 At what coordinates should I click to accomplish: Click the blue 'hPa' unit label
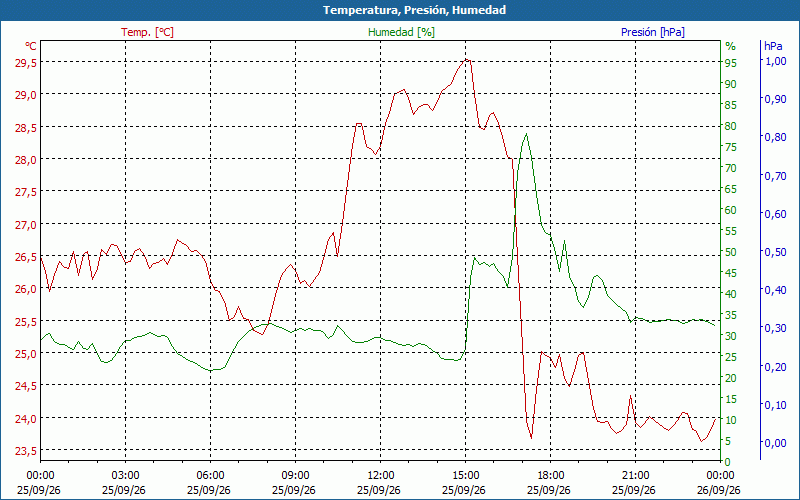773,46
